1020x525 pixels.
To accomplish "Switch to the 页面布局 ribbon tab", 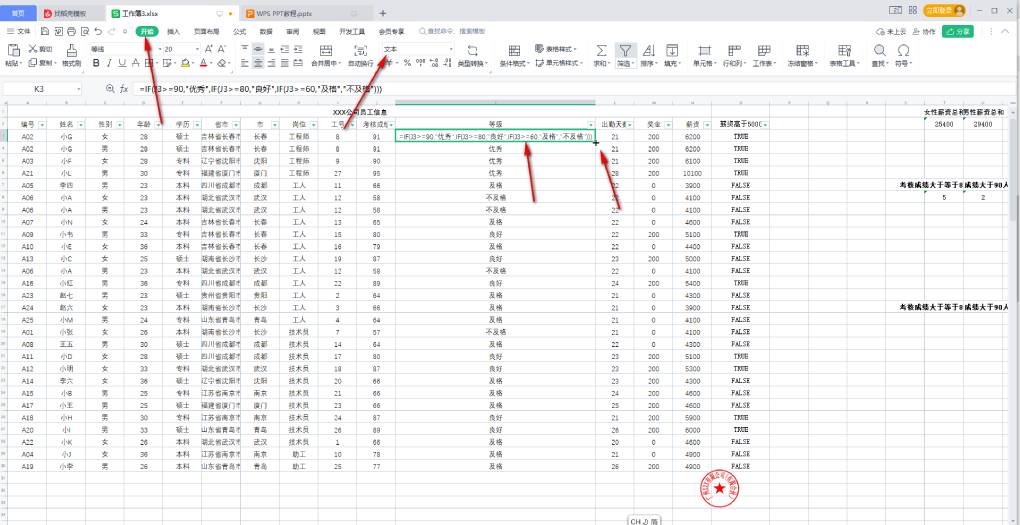I will (x=206, y=31).
